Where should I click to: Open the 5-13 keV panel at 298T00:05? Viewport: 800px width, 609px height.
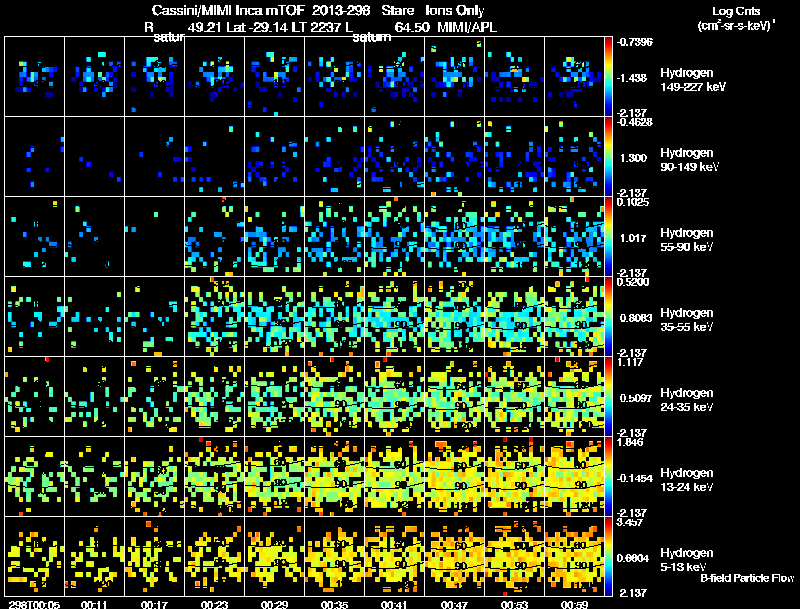[34, 557]
